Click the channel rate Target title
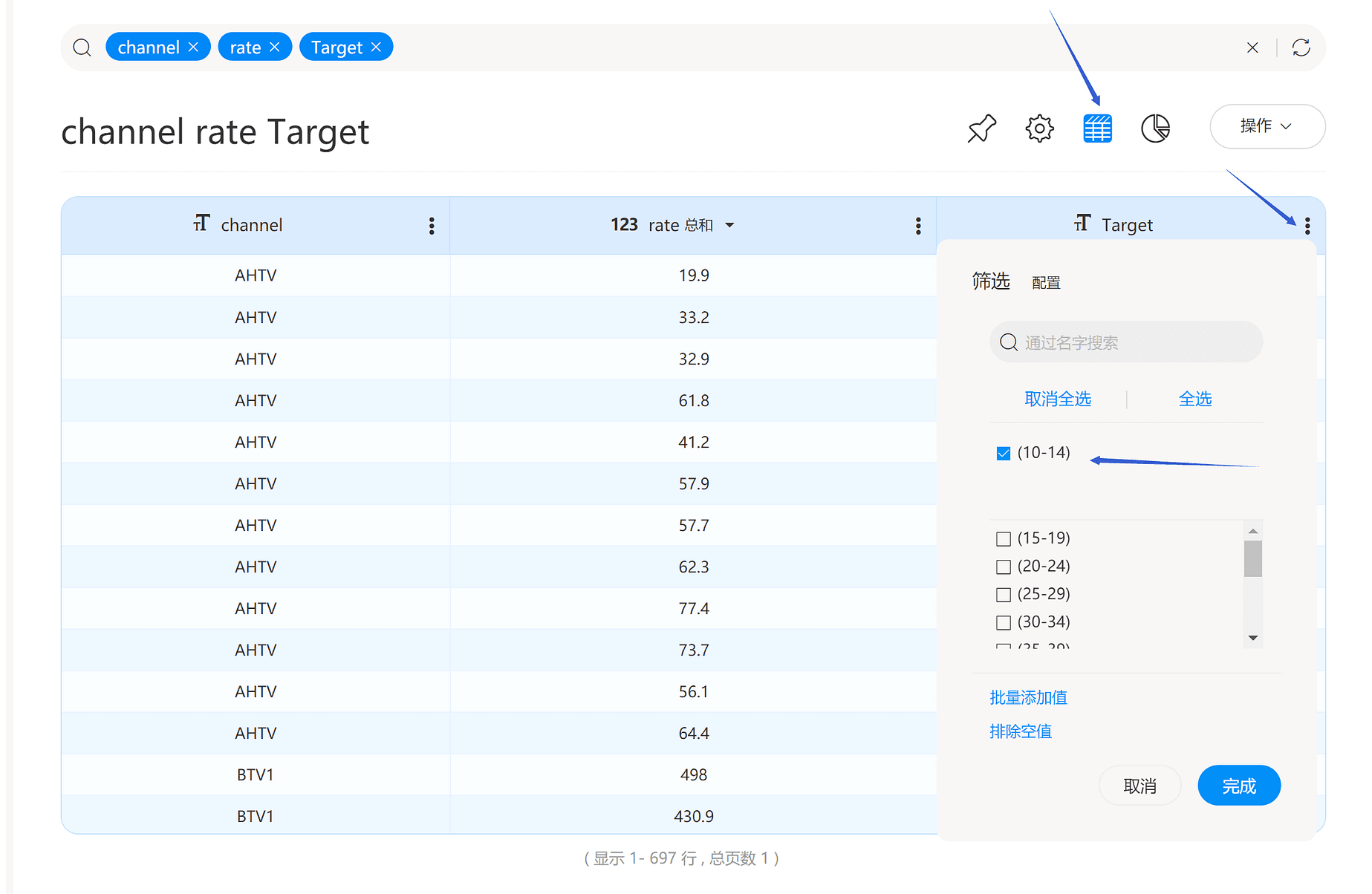 point(215,132)
